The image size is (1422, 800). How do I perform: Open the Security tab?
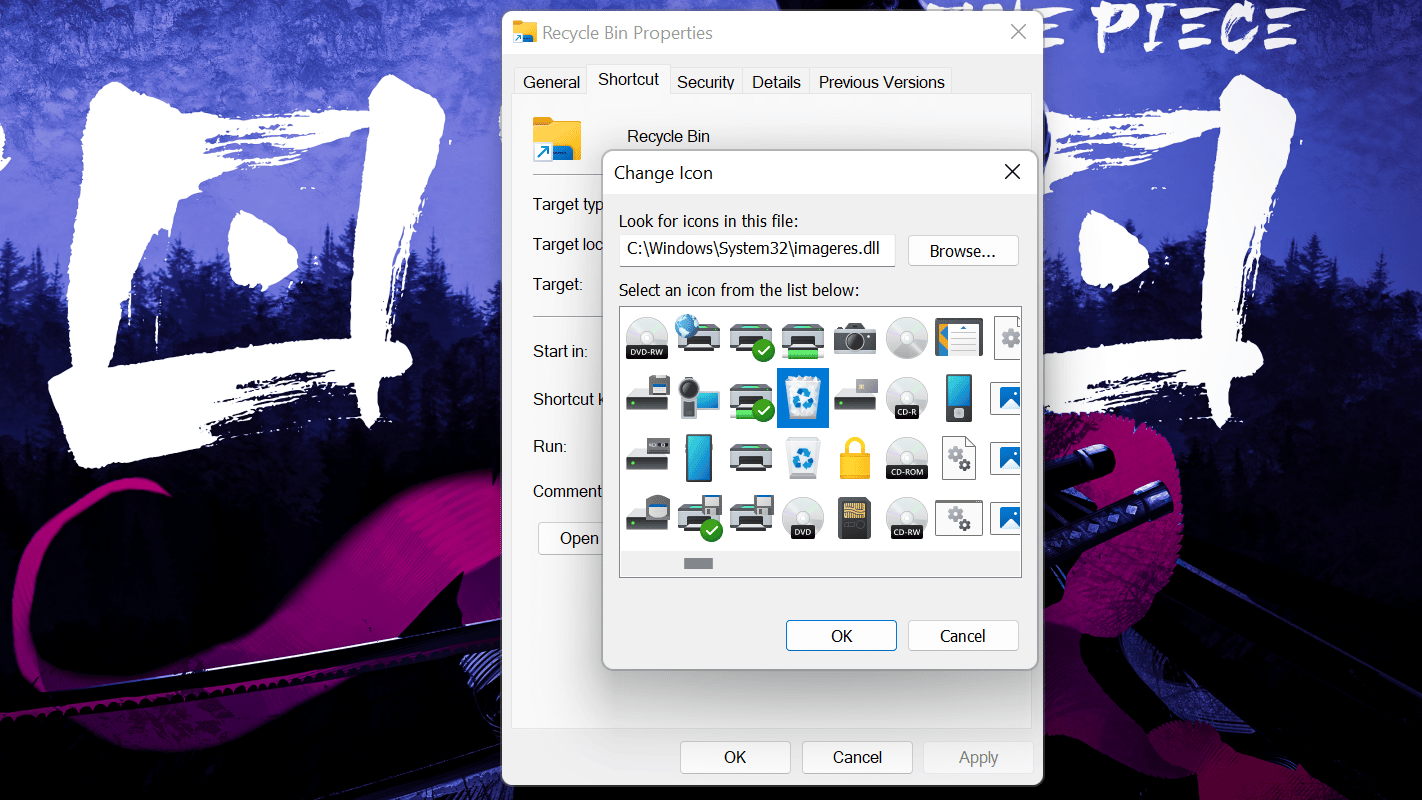coord(705,82)
